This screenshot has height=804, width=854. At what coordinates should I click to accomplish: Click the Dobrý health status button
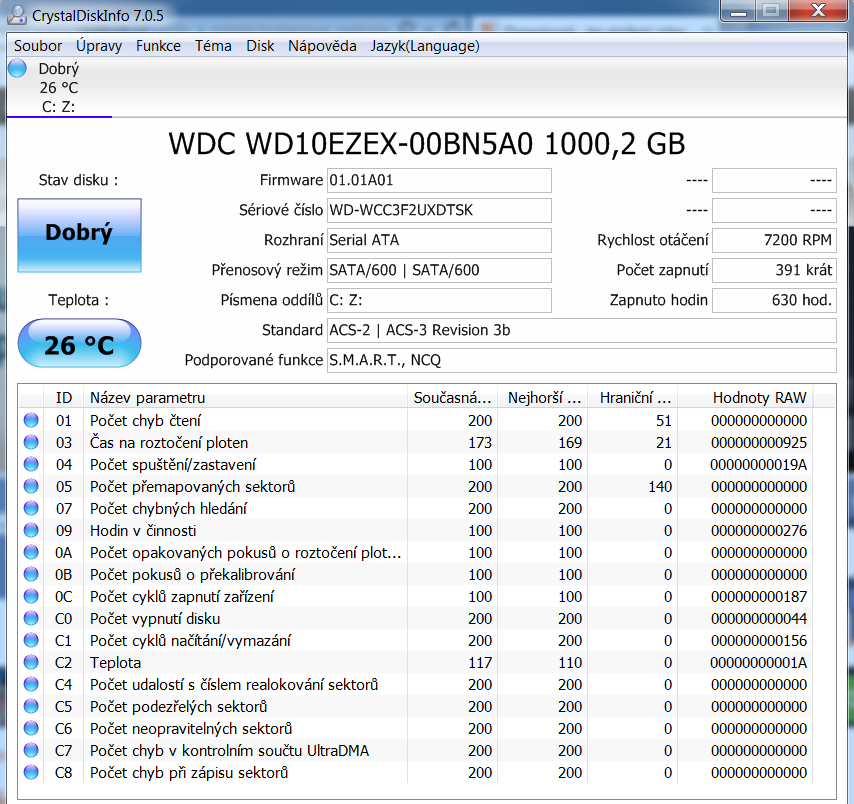[79, 234]
